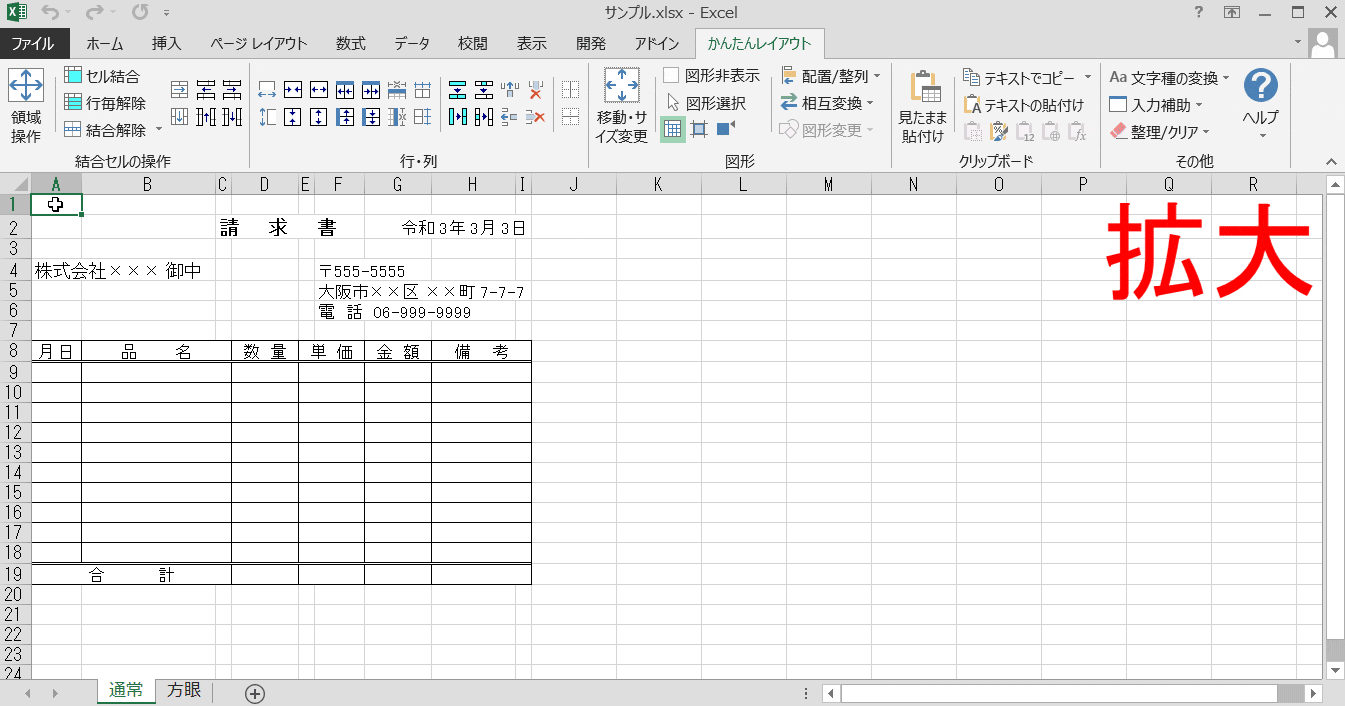Open the quick access toolbar customize arrow

(x=166, y=14)
